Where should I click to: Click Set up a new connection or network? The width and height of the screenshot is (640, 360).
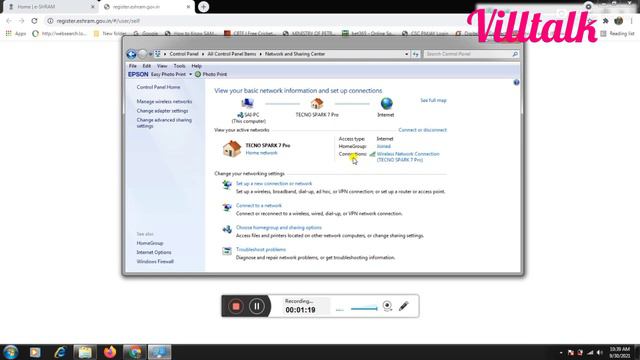[x=274, y=184]
